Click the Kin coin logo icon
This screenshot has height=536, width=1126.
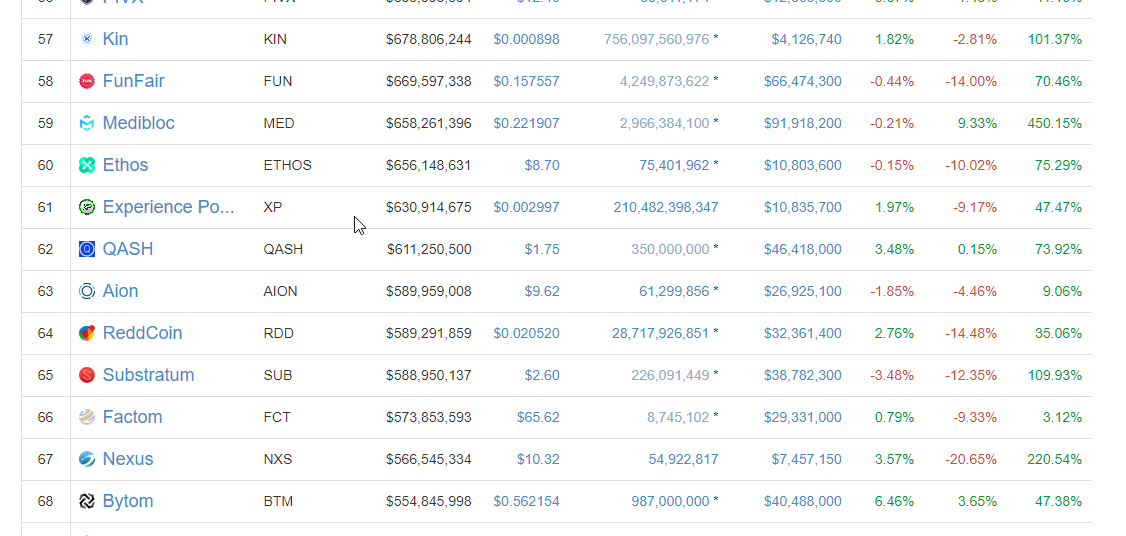87,40
